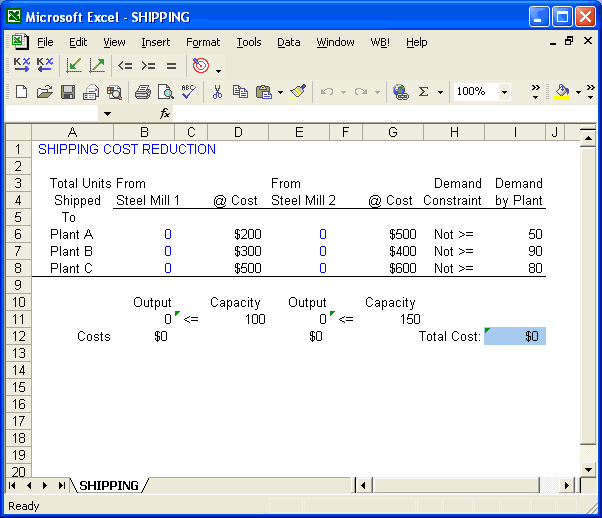Cut selection with scissors icon
The height and width of the screenshot is (518, 602).
(217, 92)
